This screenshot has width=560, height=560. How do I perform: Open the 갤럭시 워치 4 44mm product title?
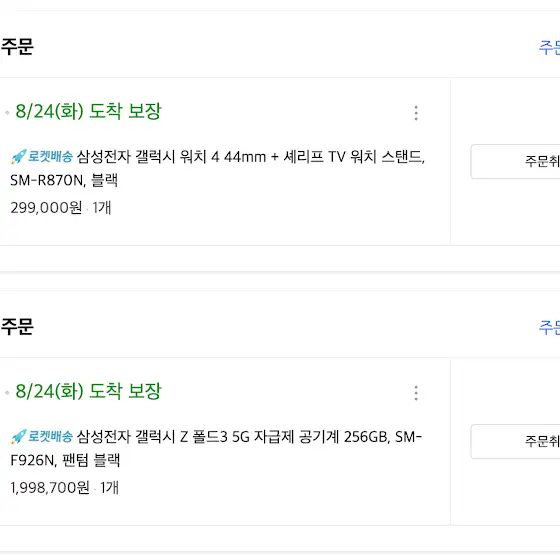pyautogui.click(x=251, y=156)
